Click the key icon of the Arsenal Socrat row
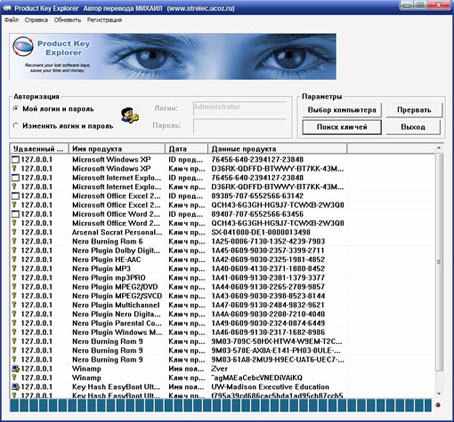The height and width of the screenshot is (422, 454). tap(14, 232)
